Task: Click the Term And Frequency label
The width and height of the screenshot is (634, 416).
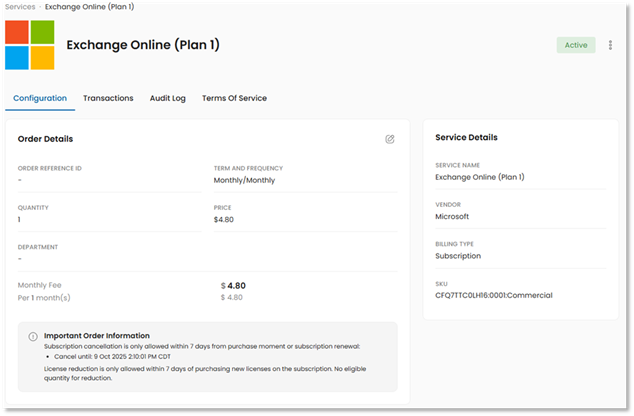Action: (248, 168)
